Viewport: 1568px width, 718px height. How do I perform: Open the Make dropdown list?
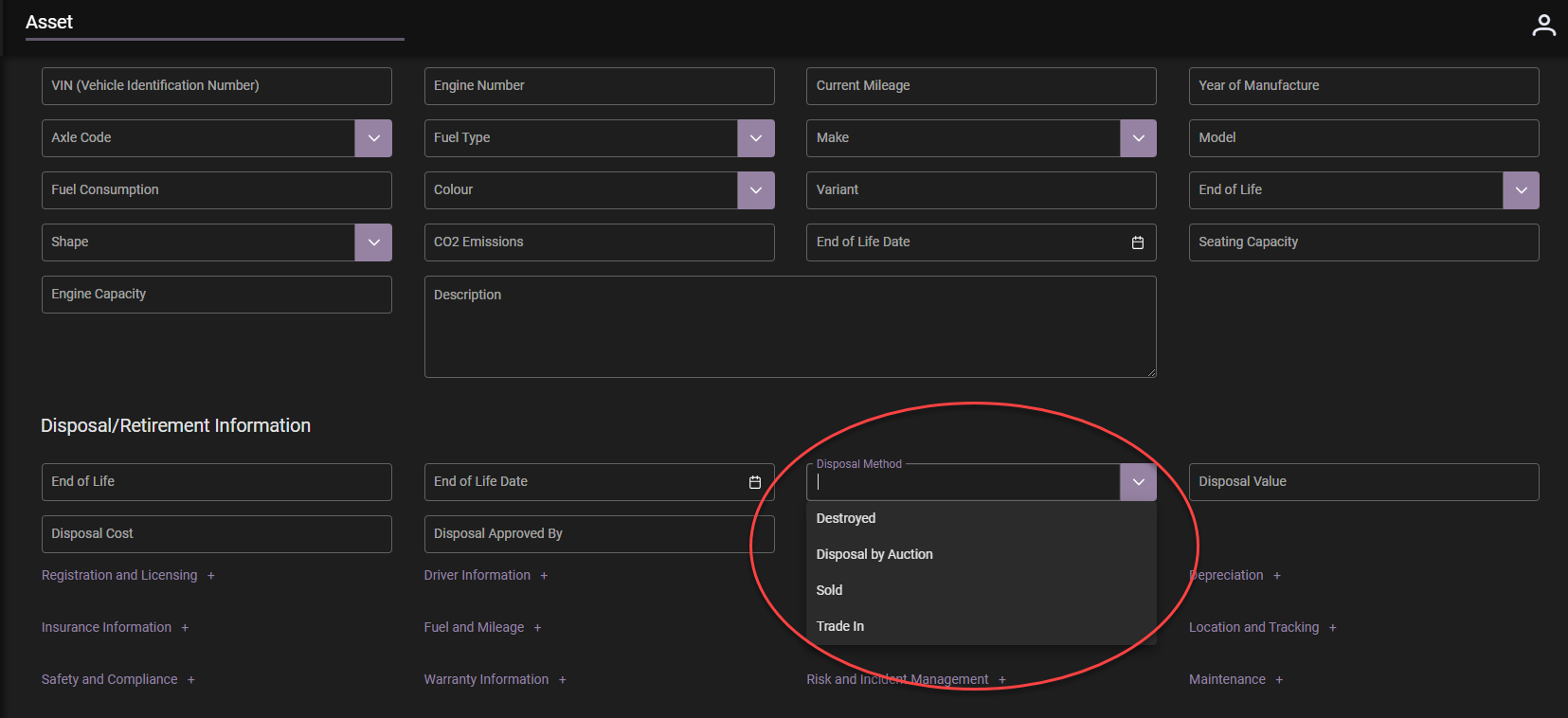pos(1138,138)
